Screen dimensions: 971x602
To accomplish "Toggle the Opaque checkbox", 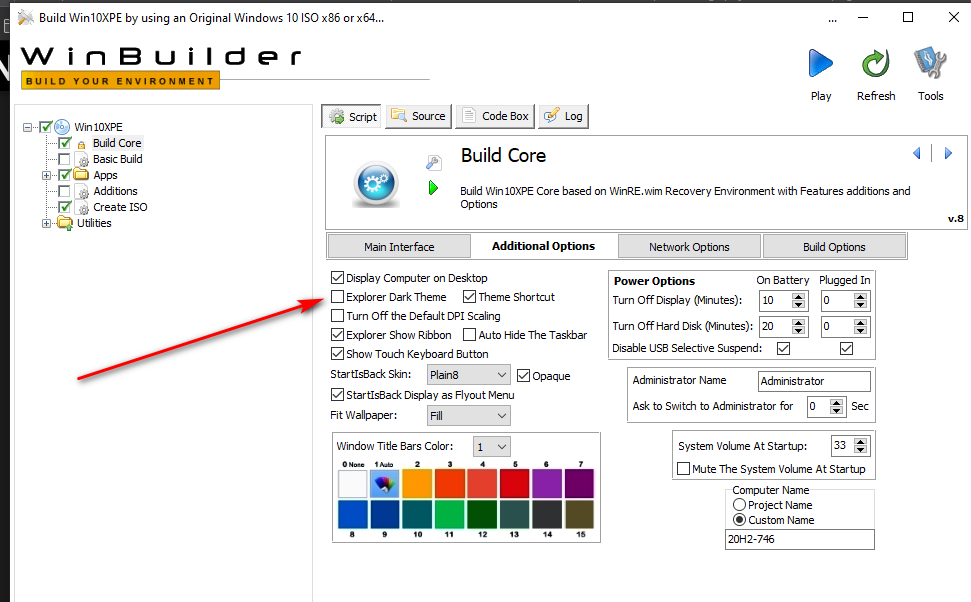I will (x=523, y=375).
